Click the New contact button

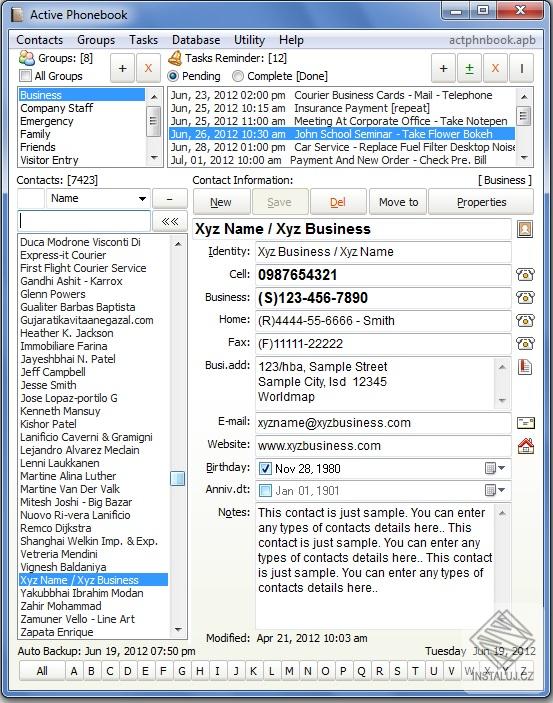point(221,202)
